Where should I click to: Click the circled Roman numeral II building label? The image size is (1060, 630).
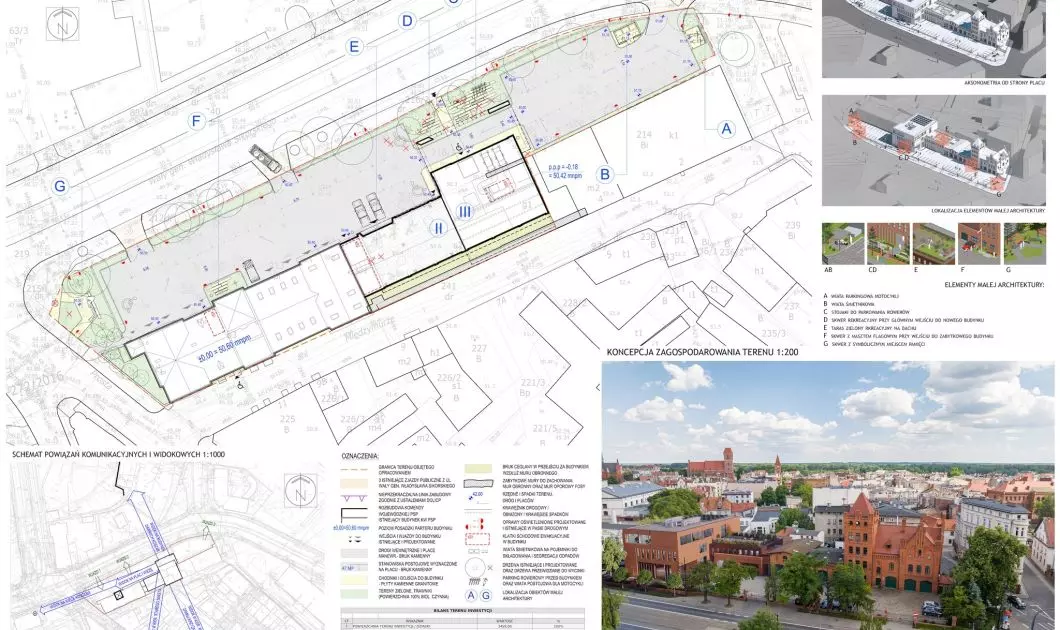[x=438, y=228]
